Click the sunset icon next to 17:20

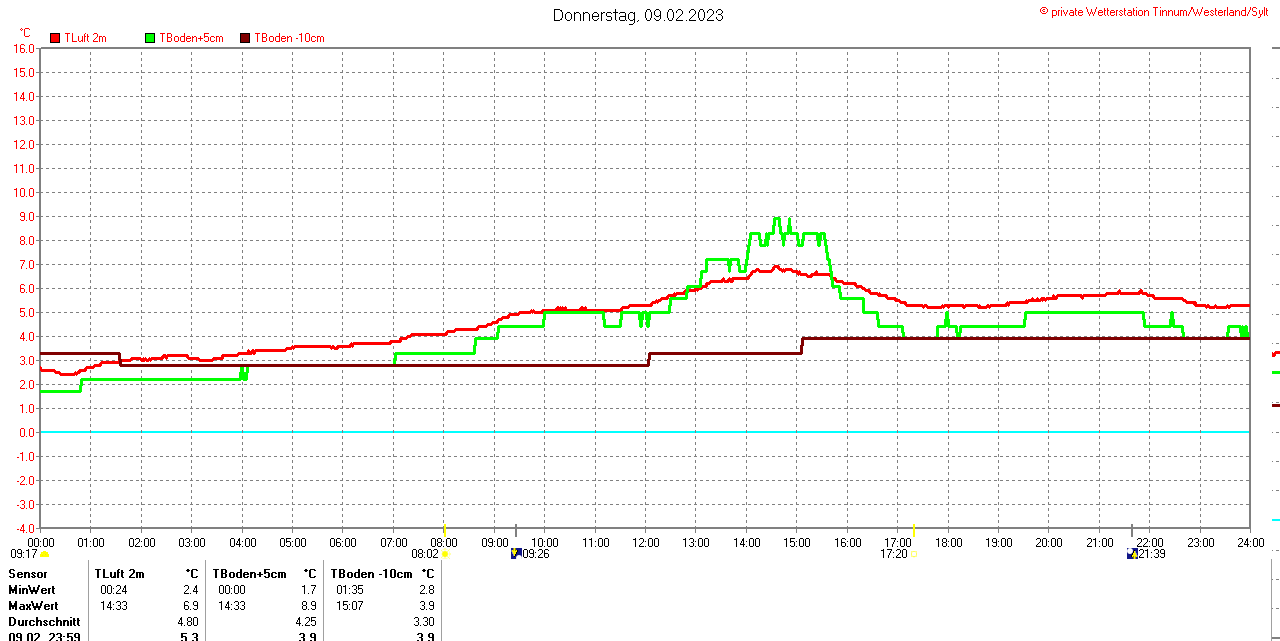[x=914, y=553]
